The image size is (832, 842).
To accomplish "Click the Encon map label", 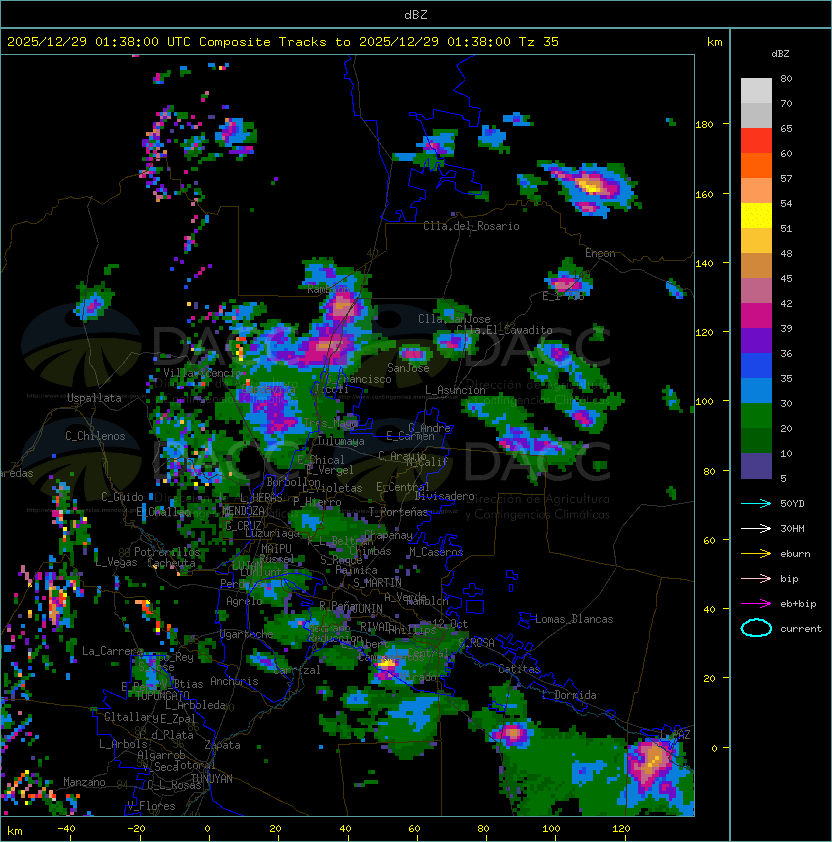I will pyautogui.click(x=600, y=252).
